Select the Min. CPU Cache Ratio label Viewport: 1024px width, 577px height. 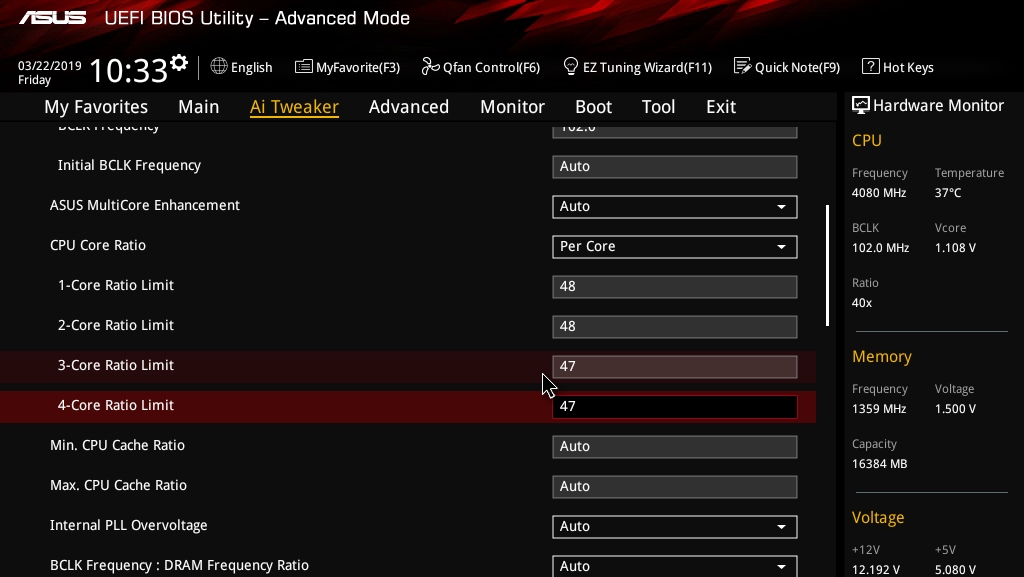[x=118, y=445]
